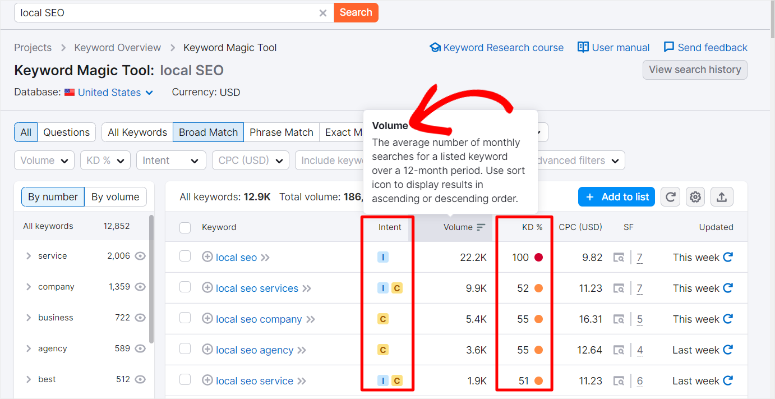The height and width of the screenshot is (399, 775).
Task: Open the User manual link
Action: point(613,47)
